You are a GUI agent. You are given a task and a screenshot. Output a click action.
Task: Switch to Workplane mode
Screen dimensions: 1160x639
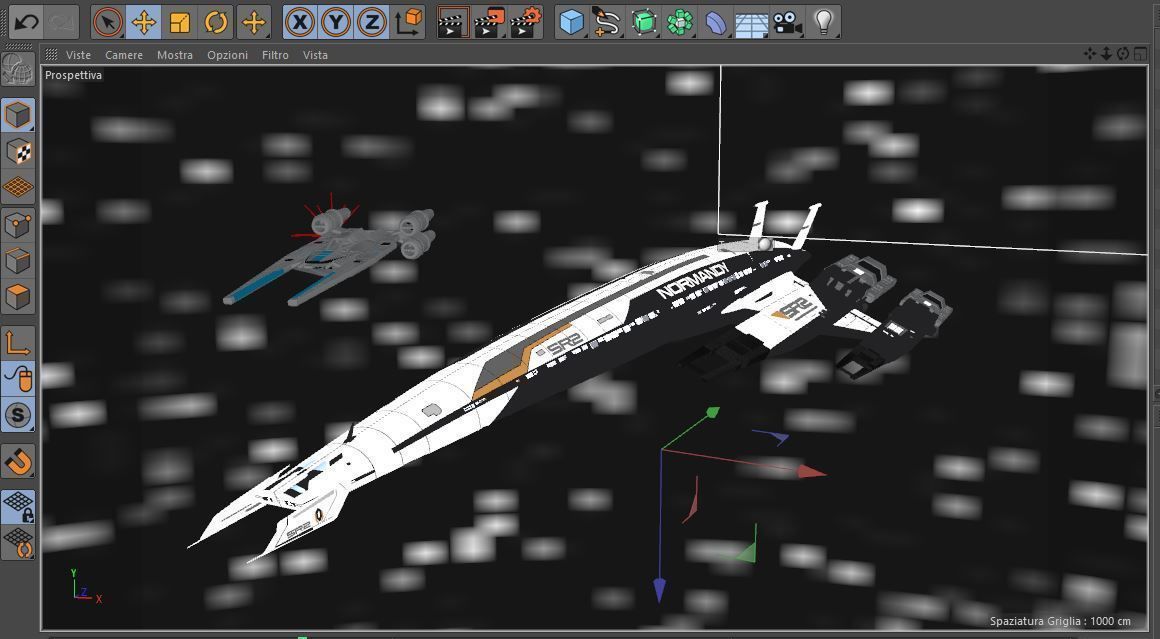pos(18,187)
